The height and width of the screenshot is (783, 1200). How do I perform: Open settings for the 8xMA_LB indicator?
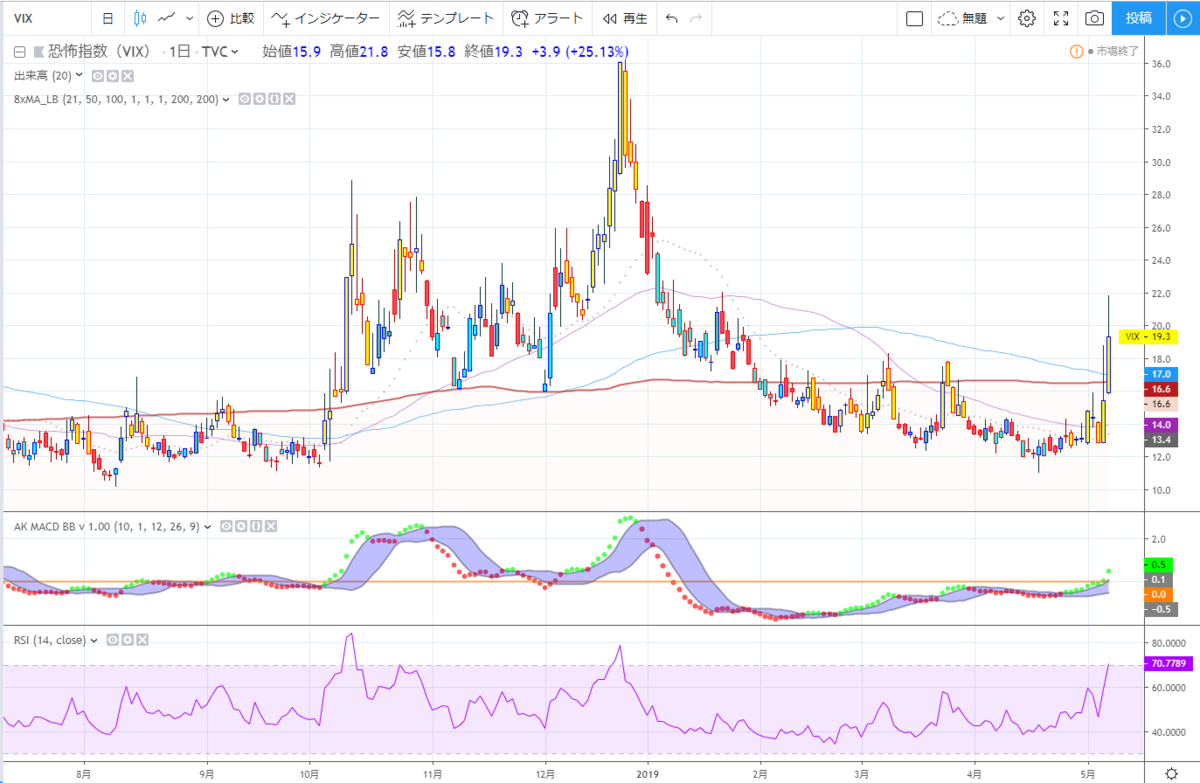259,99
